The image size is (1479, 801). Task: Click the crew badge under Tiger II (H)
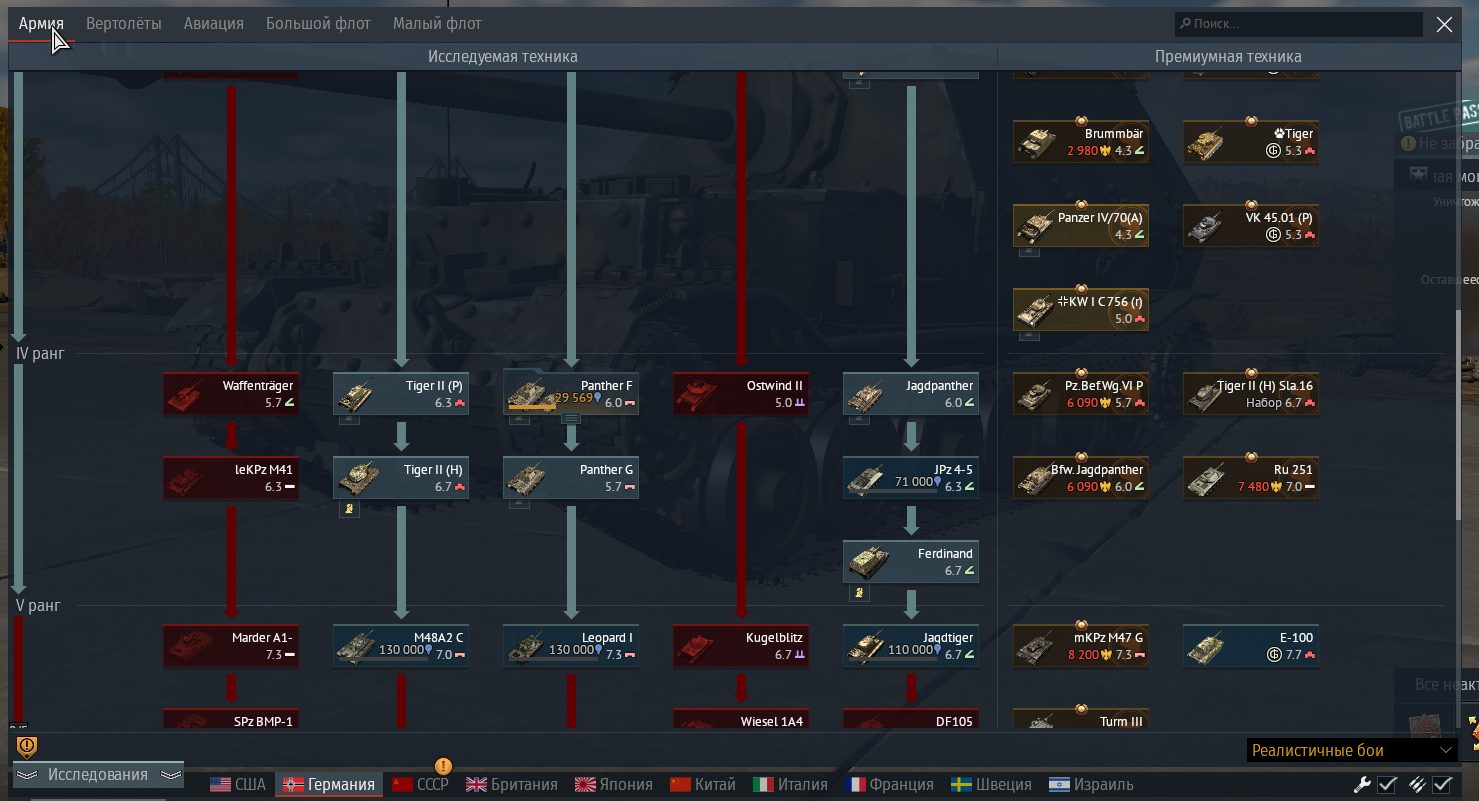point(350,509)
